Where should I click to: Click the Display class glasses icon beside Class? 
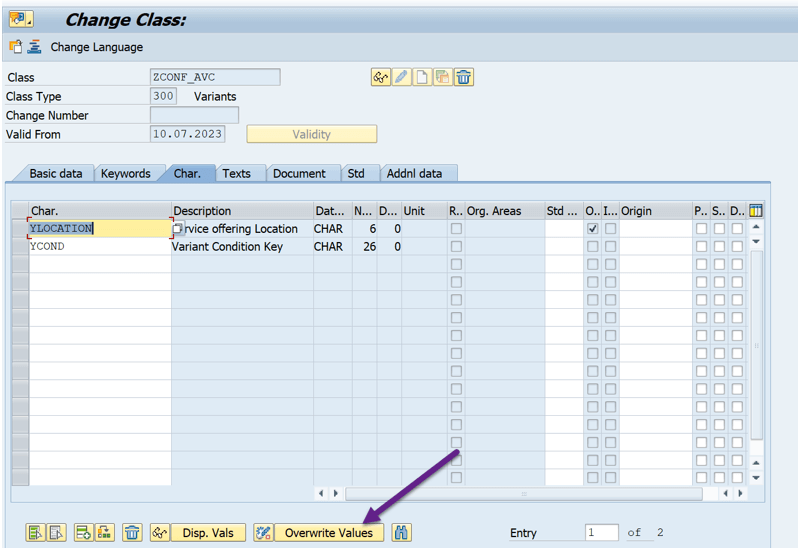(381, 77)
